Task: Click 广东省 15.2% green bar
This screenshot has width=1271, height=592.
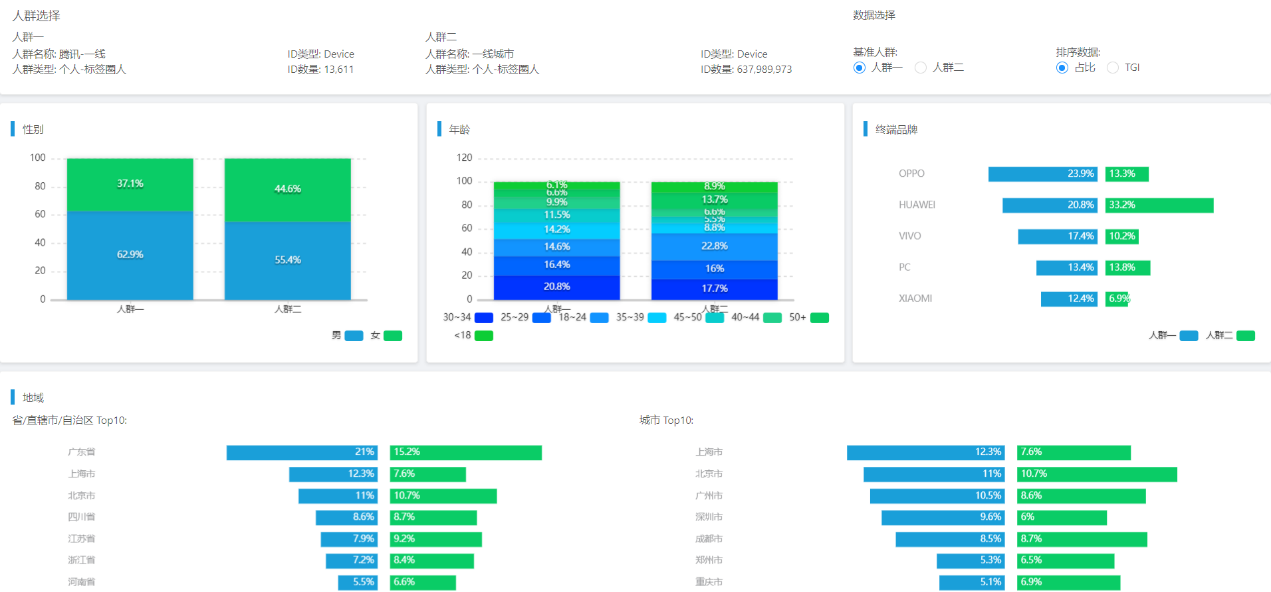Action: 466,452
